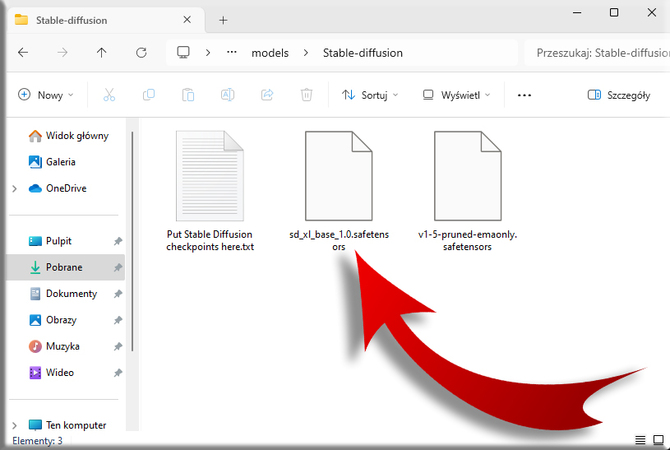This screenshot has width=670, height=450.
Task: Open Dokumenty in the sidebar
Action: click(x=63, y=294)
